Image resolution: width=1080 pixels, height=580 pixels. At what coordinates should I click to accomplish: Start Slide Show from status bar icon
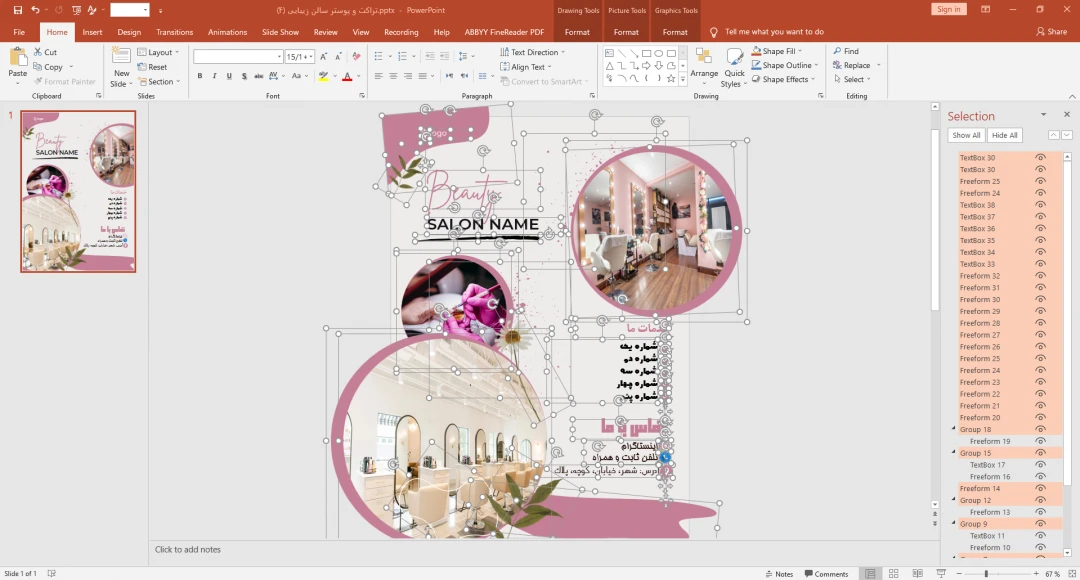(942, 574)
